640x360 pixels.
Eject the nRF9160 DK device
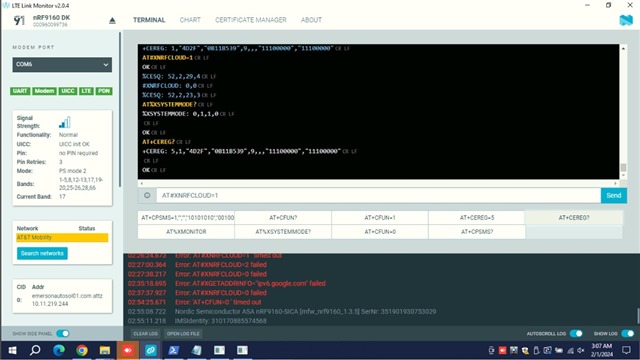point(112,20)
